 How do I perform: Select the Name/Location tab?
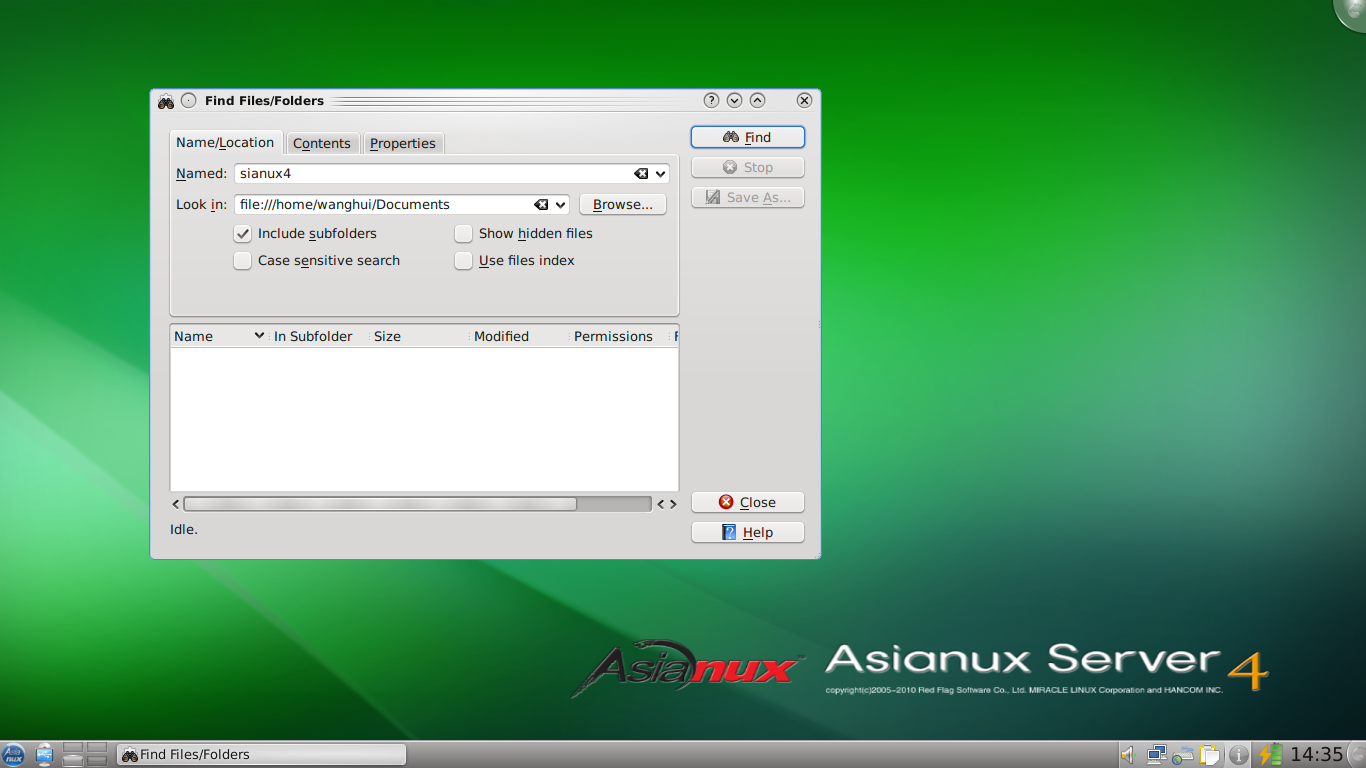(225, 142)
